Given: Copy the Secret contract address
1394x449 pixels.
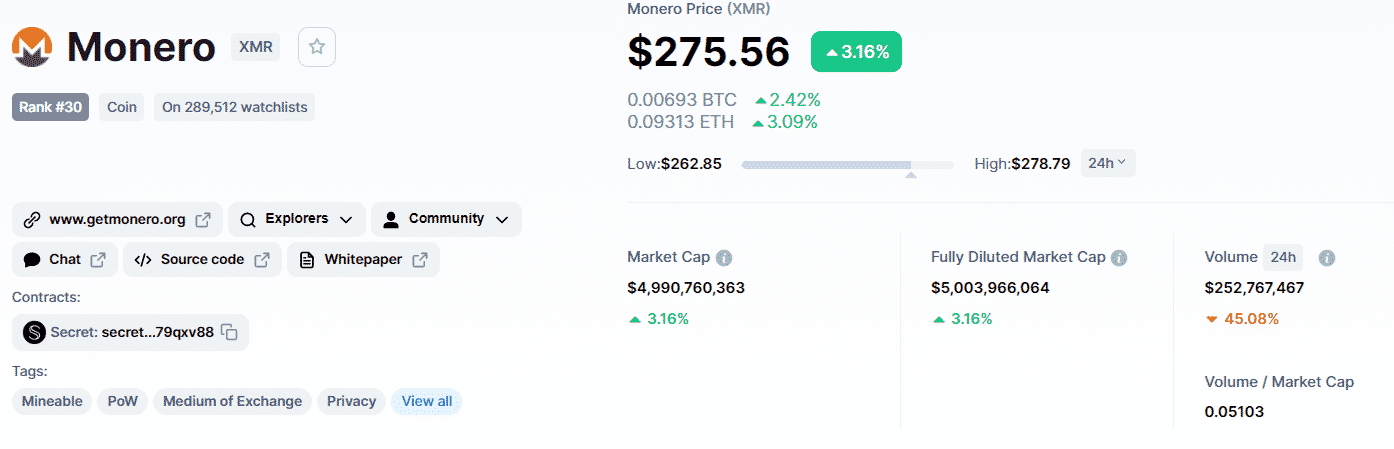Looking at the screenshot, I should [x=229, y=332].
